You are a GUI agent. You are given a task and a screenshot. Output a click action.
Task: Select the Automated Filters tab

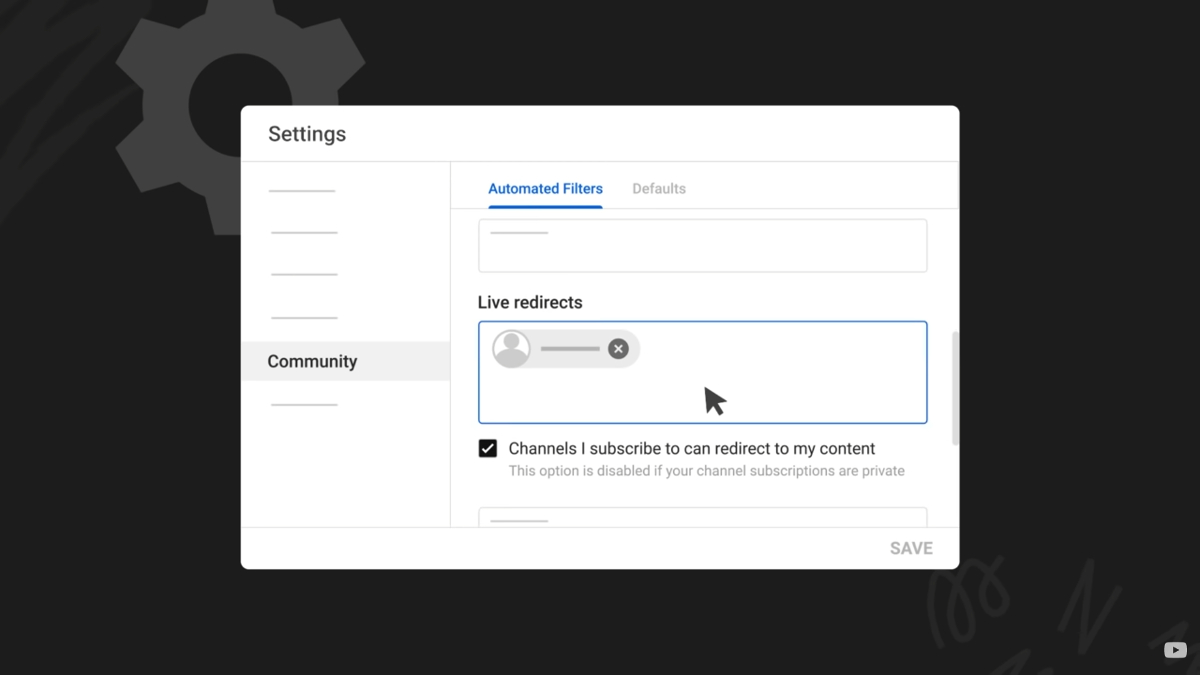(545, 189)
